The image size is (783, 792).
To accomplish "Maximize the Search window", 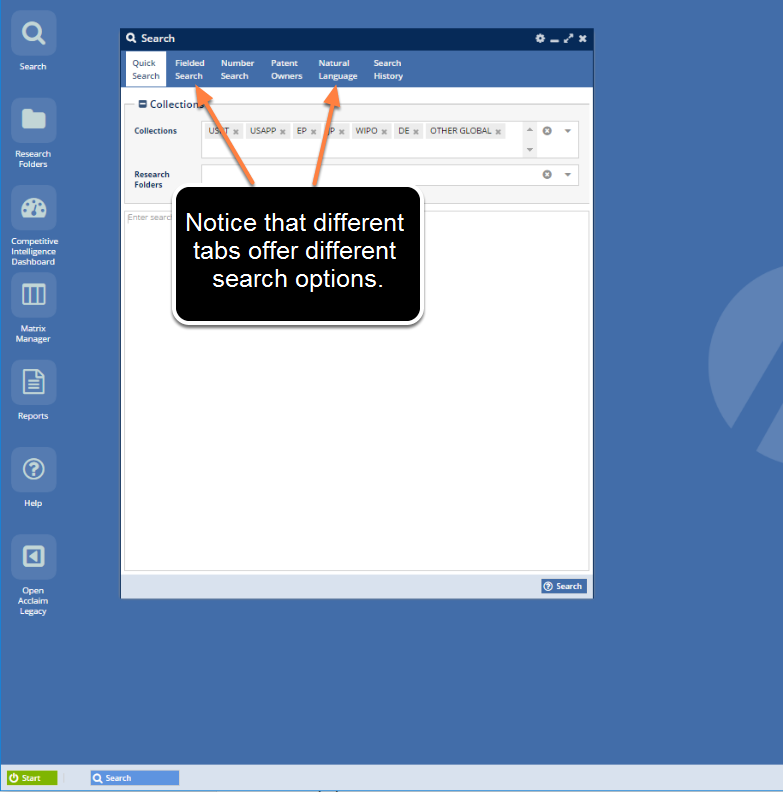I will point(568,38).
